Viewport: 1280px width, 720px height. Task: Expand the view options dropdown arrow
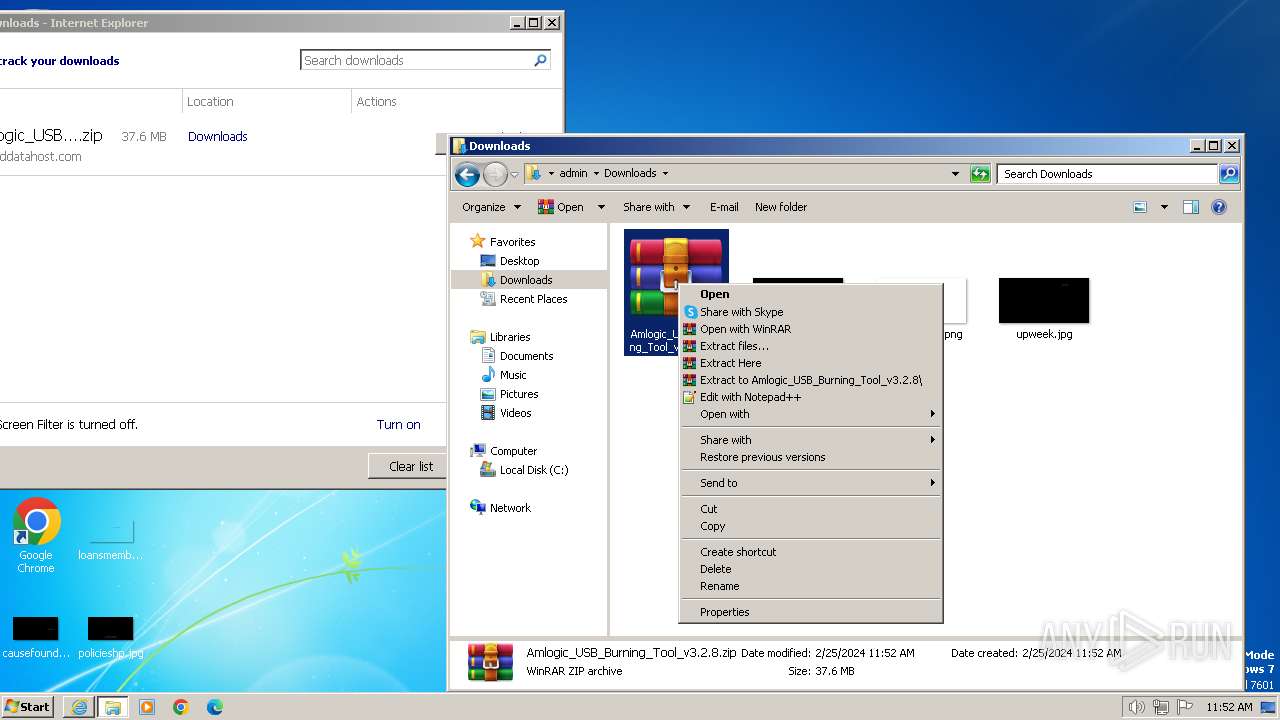1164,207
